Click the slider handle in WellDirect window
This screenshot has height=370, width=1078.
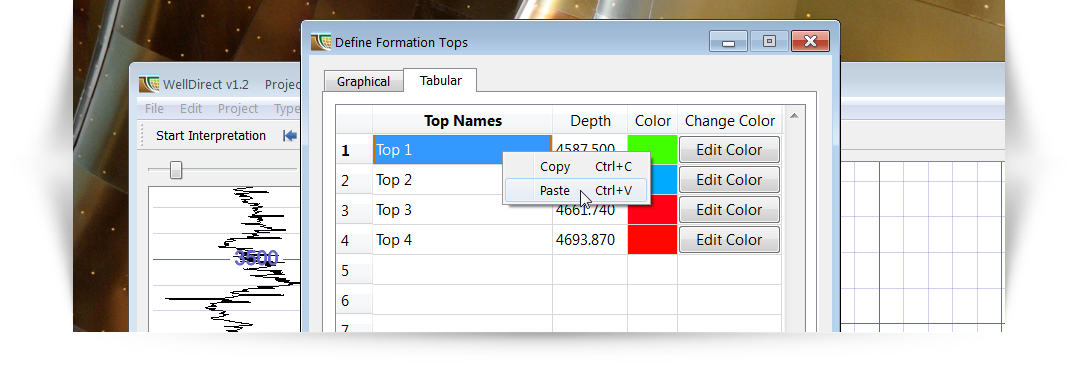pyautogui.click(x=176, y=169)
